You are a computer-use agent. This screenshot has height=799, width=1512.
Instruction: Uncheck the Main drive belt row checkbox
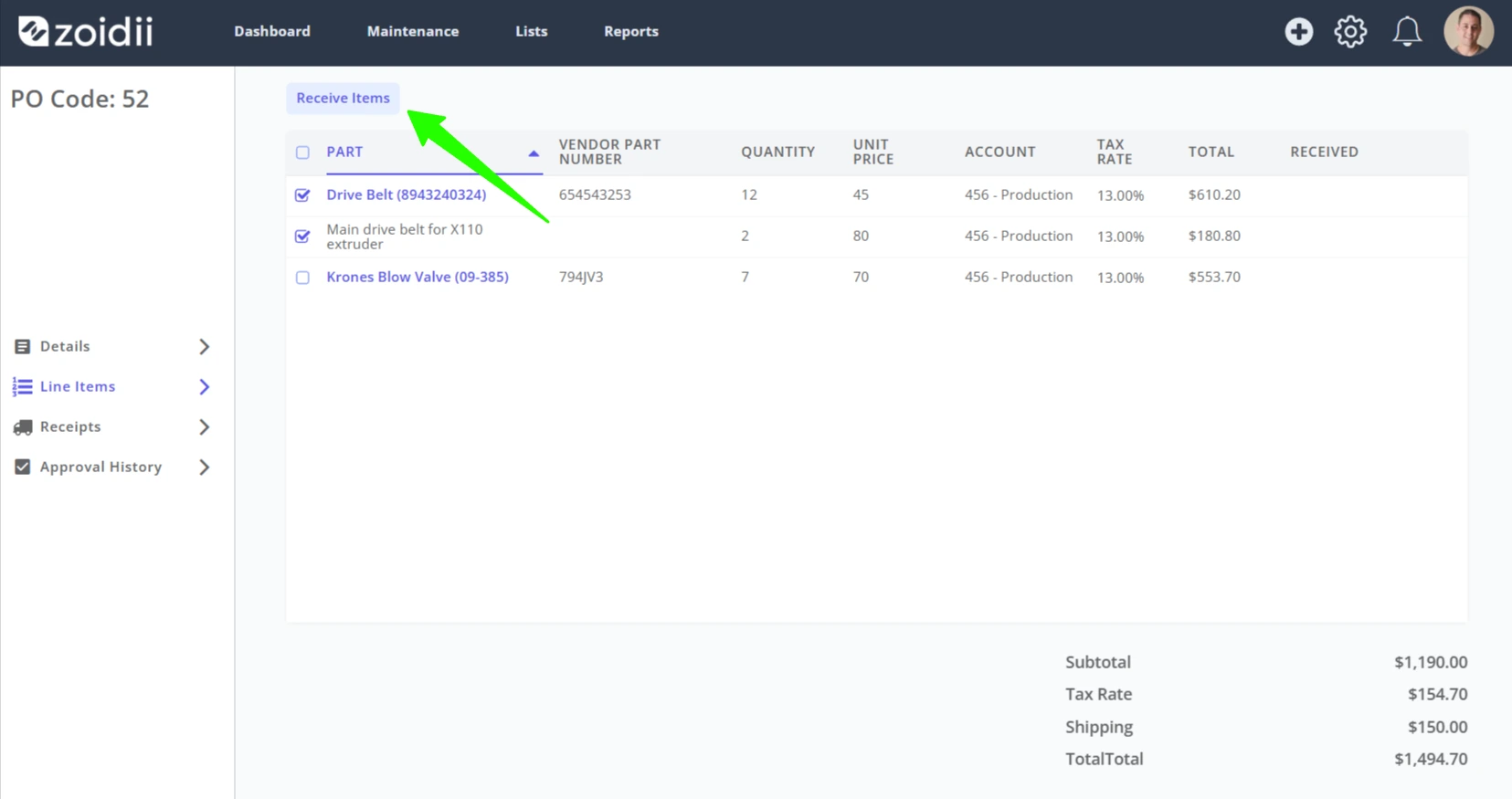click(x=302, y=236)
